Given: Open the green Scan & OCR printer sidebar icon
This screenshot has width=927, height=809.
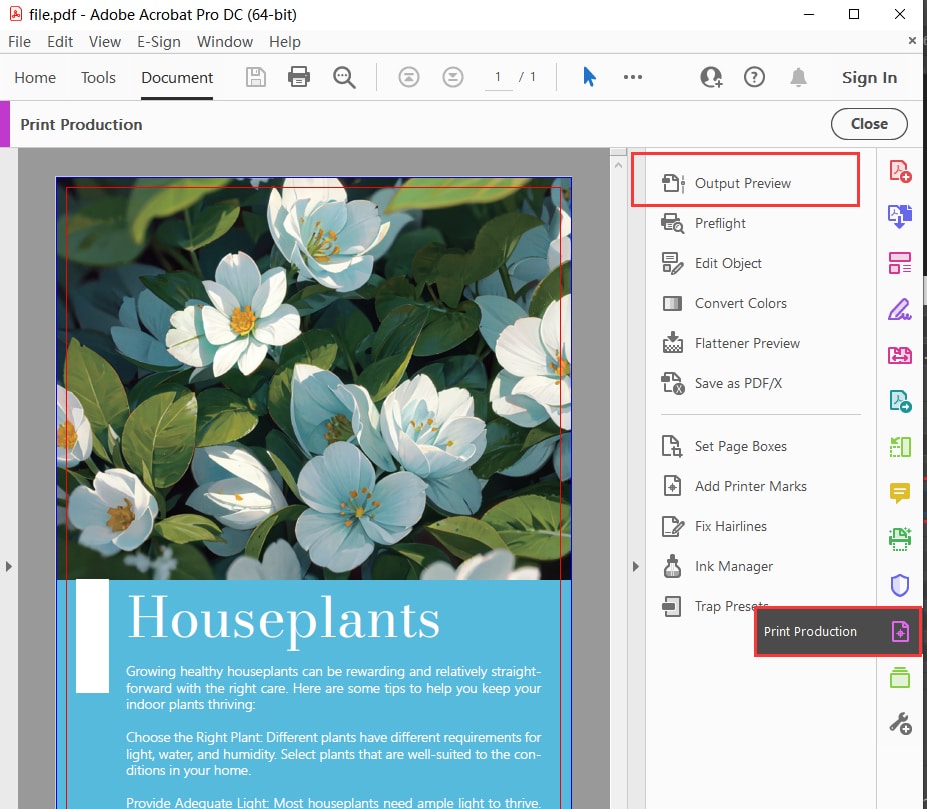Looking at the screenshot, I should (900, 539).
